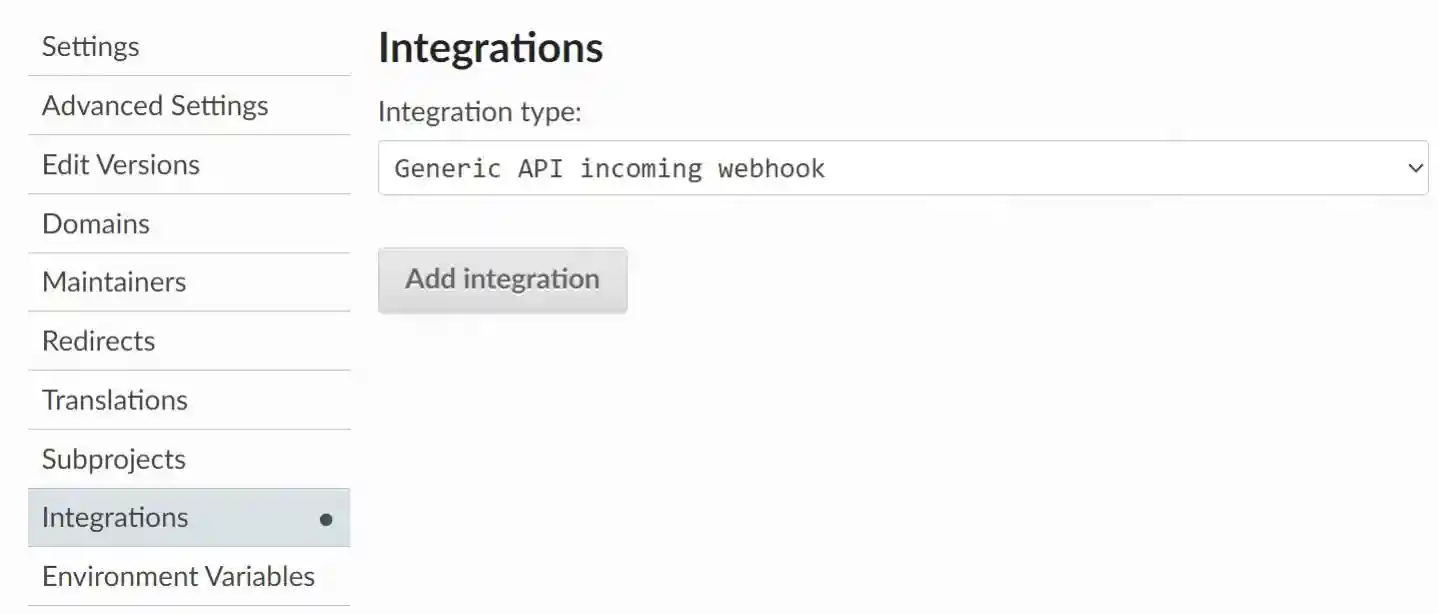The width and height of the screenshot is (1439, 614).
Task: Open the Subprojects page
Action: [x=113, y=459]
